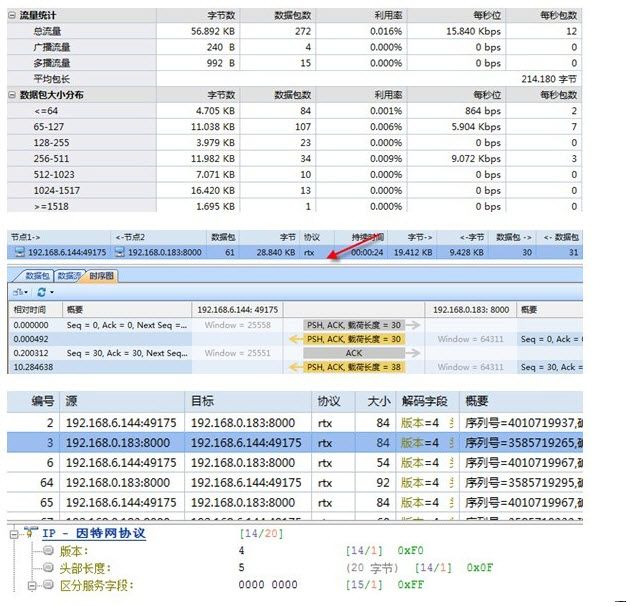Click the grey ACK bar at 0.200312
Viewport: 630px width, 606px height.
354,353
